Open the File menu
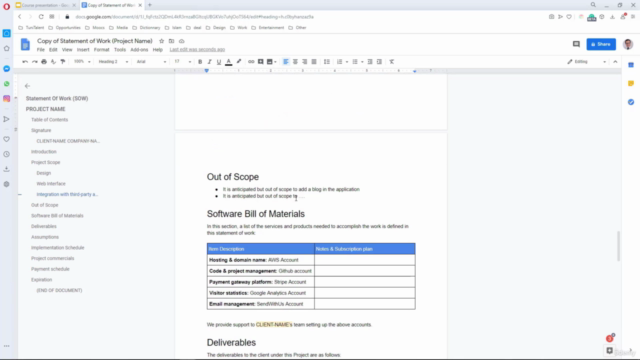The height and width of the screenshot is (360, 640). point(40,50)
